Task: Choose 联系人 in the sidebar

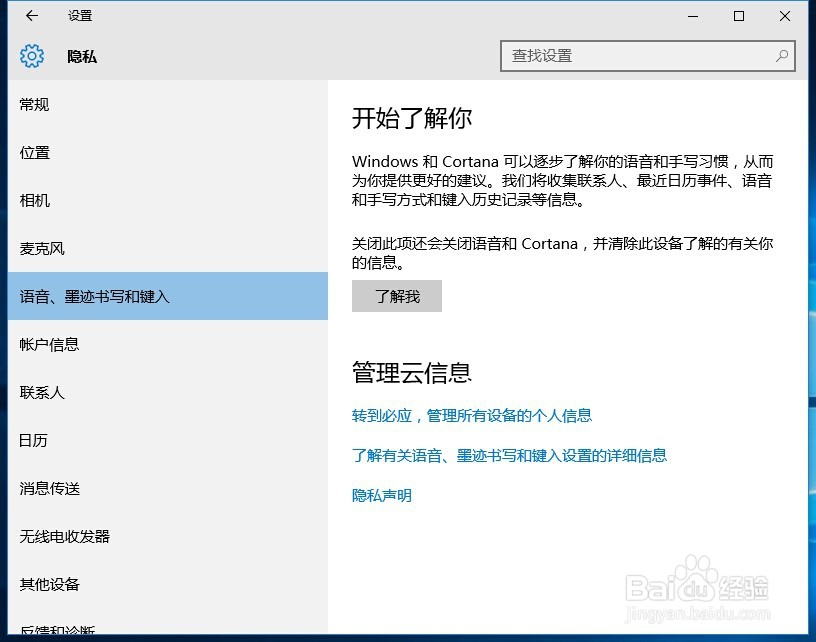Action: [168, 392]
